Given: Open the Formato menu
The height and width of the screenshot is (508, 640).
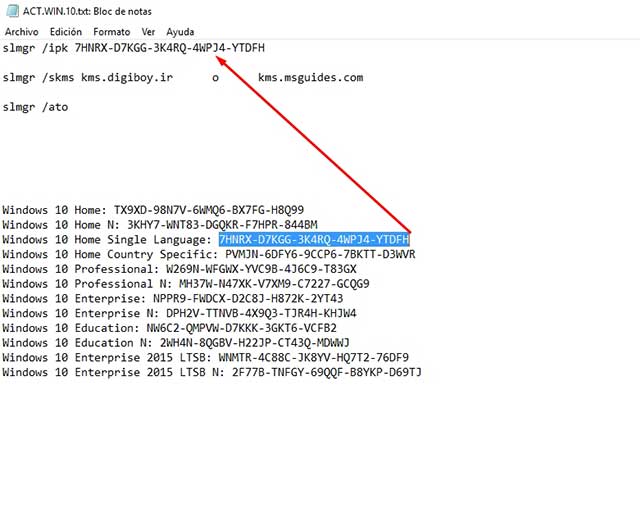Looking at the screenshot, I should coord(111,32).
